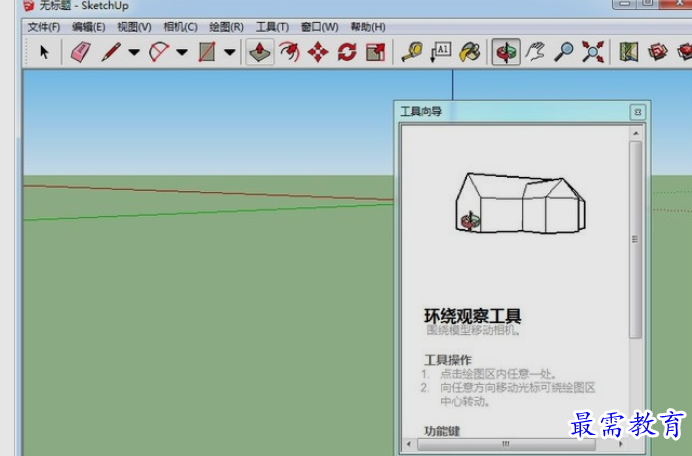Image resolution: width=692 pixels, height=456 pixels.
Task: Open the arc tool dropdown arrow
Action: point(182,53)
